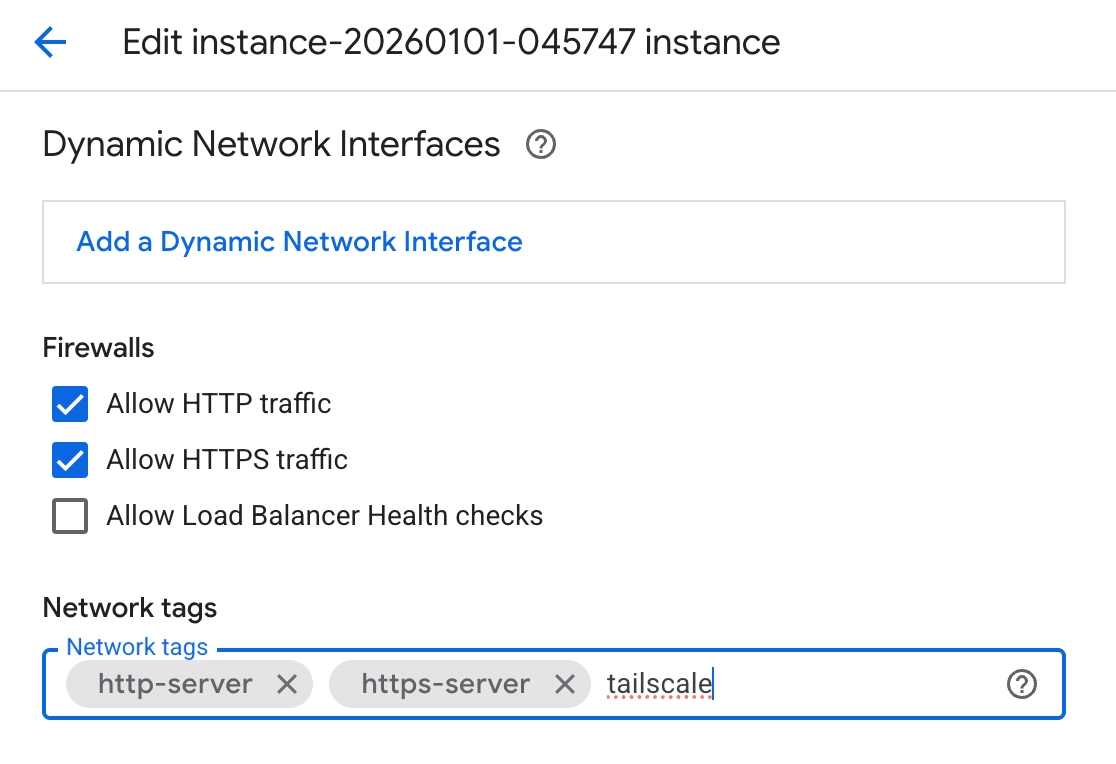Click help icon inside Network tags field
The width and height of the screenshot is (1116, 764).
(1021, 684)
